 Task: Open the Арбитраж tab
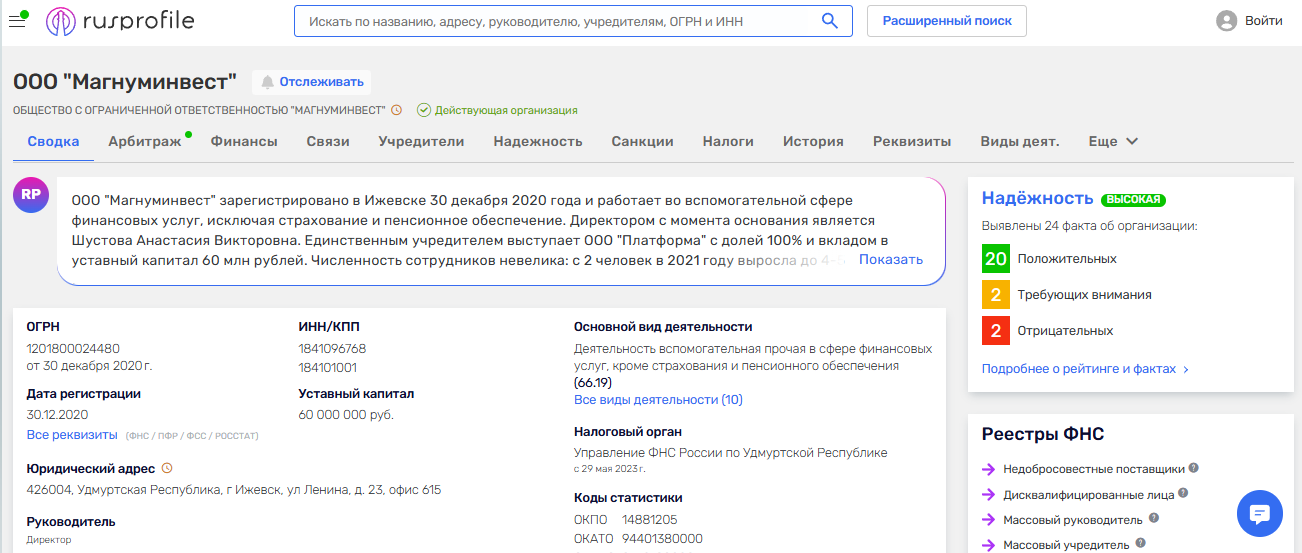pos(145,141)
